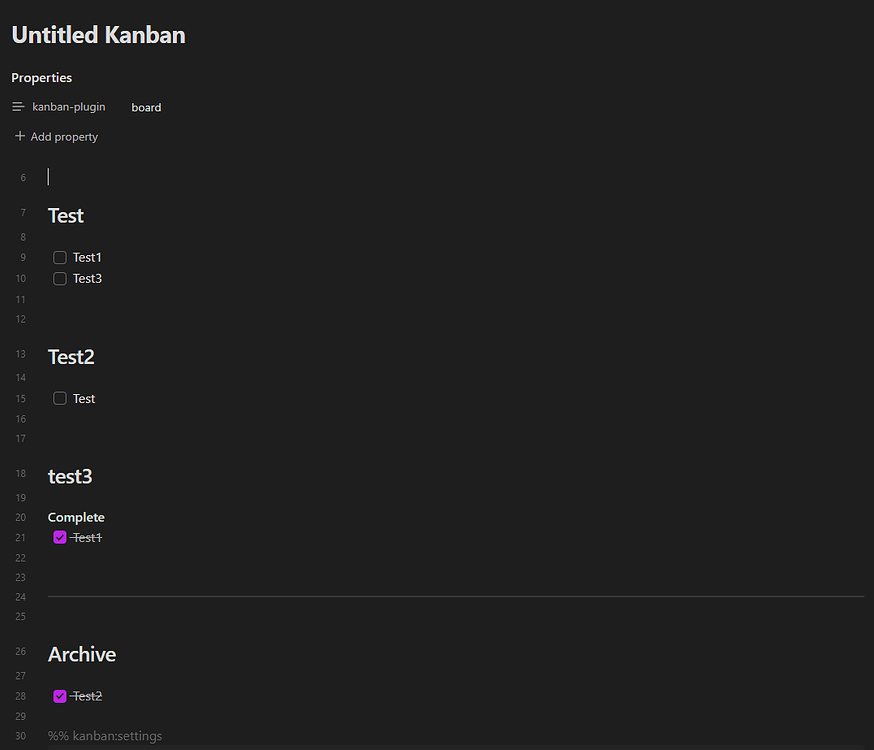
Task: Click the Test2 heading text
Action: (x=70, y=356)
